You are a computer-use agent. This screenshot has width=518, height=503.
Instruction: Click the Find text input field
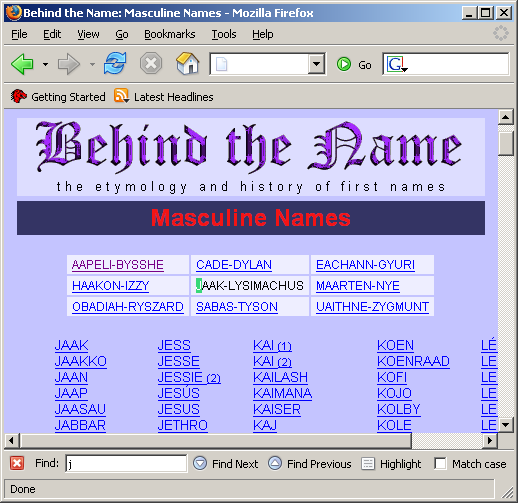point(126,464)
